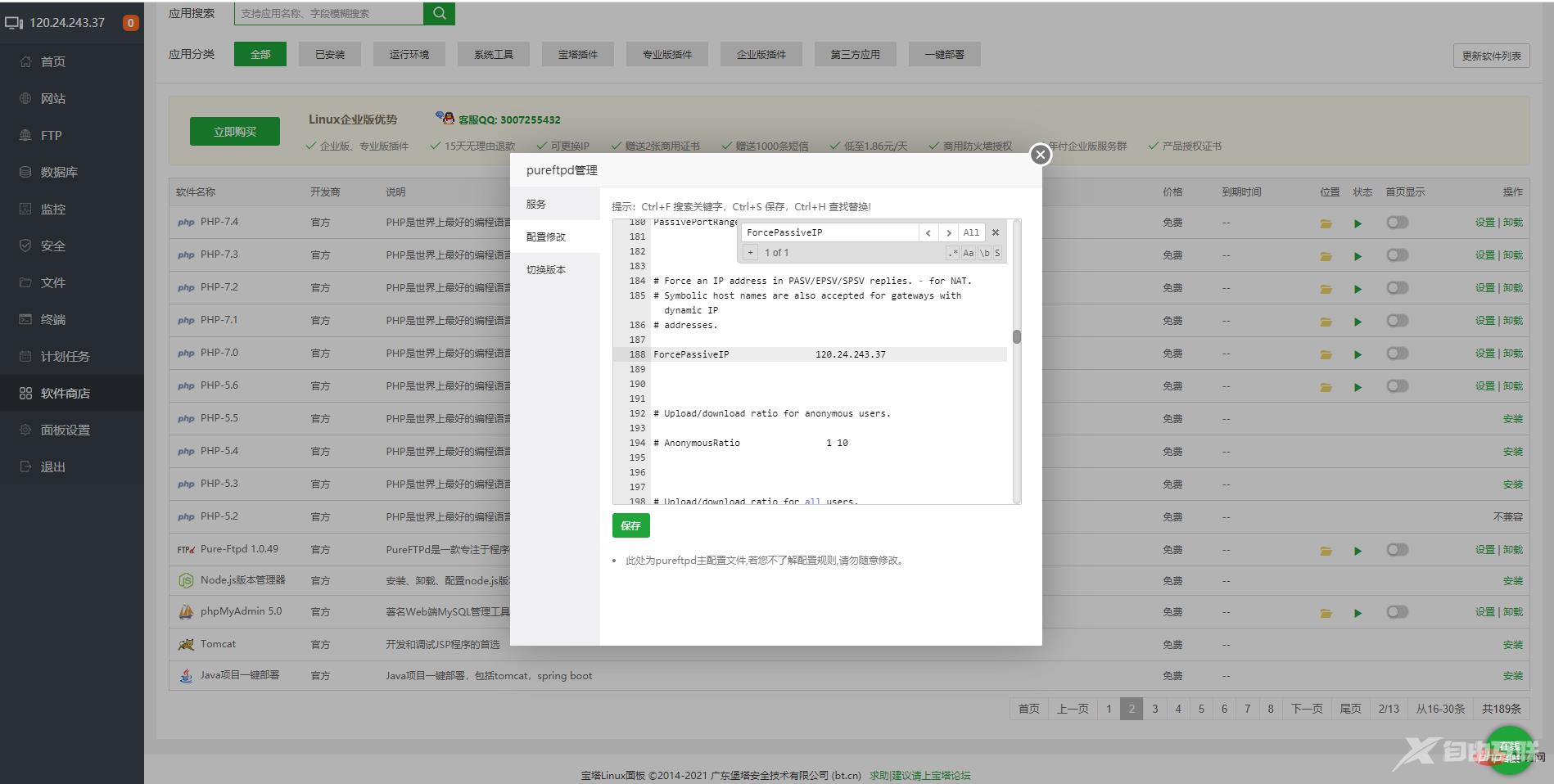Toggle homepage display for phpMyAdmin 5.0

(x=1397, y=612)
